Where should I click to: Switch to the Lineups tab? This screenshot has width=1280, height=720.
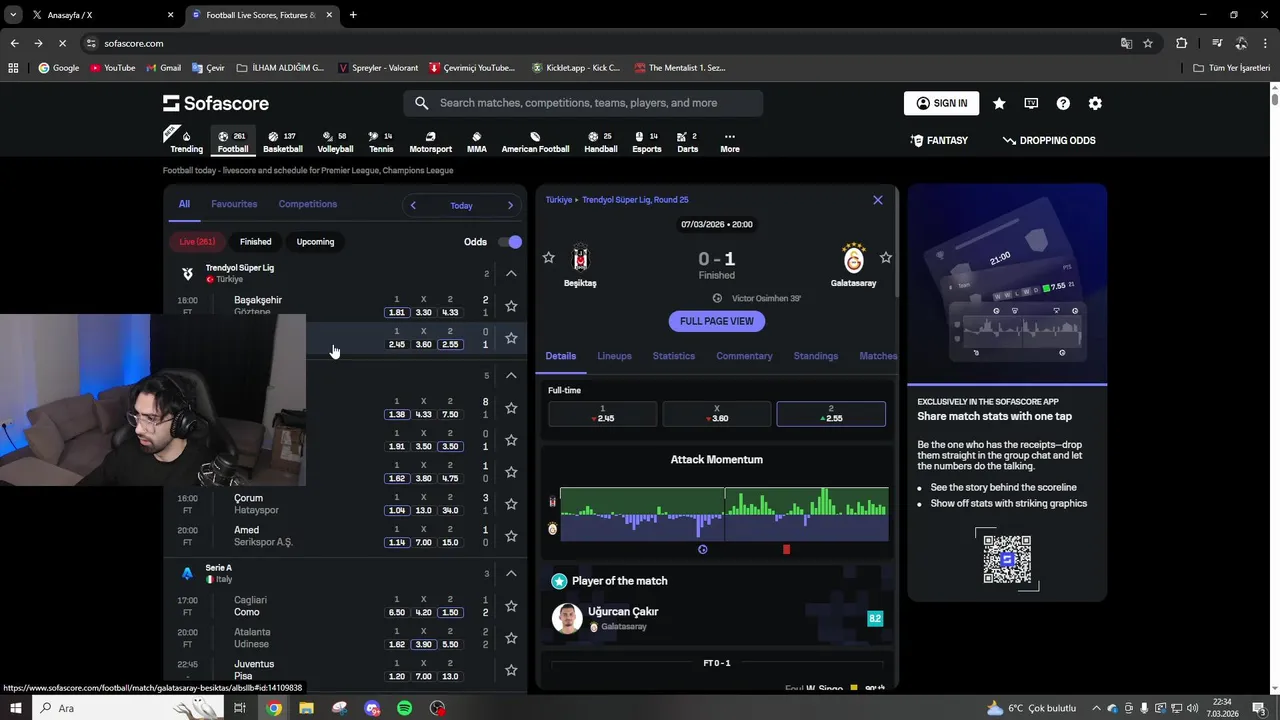(x=614, y=356)
